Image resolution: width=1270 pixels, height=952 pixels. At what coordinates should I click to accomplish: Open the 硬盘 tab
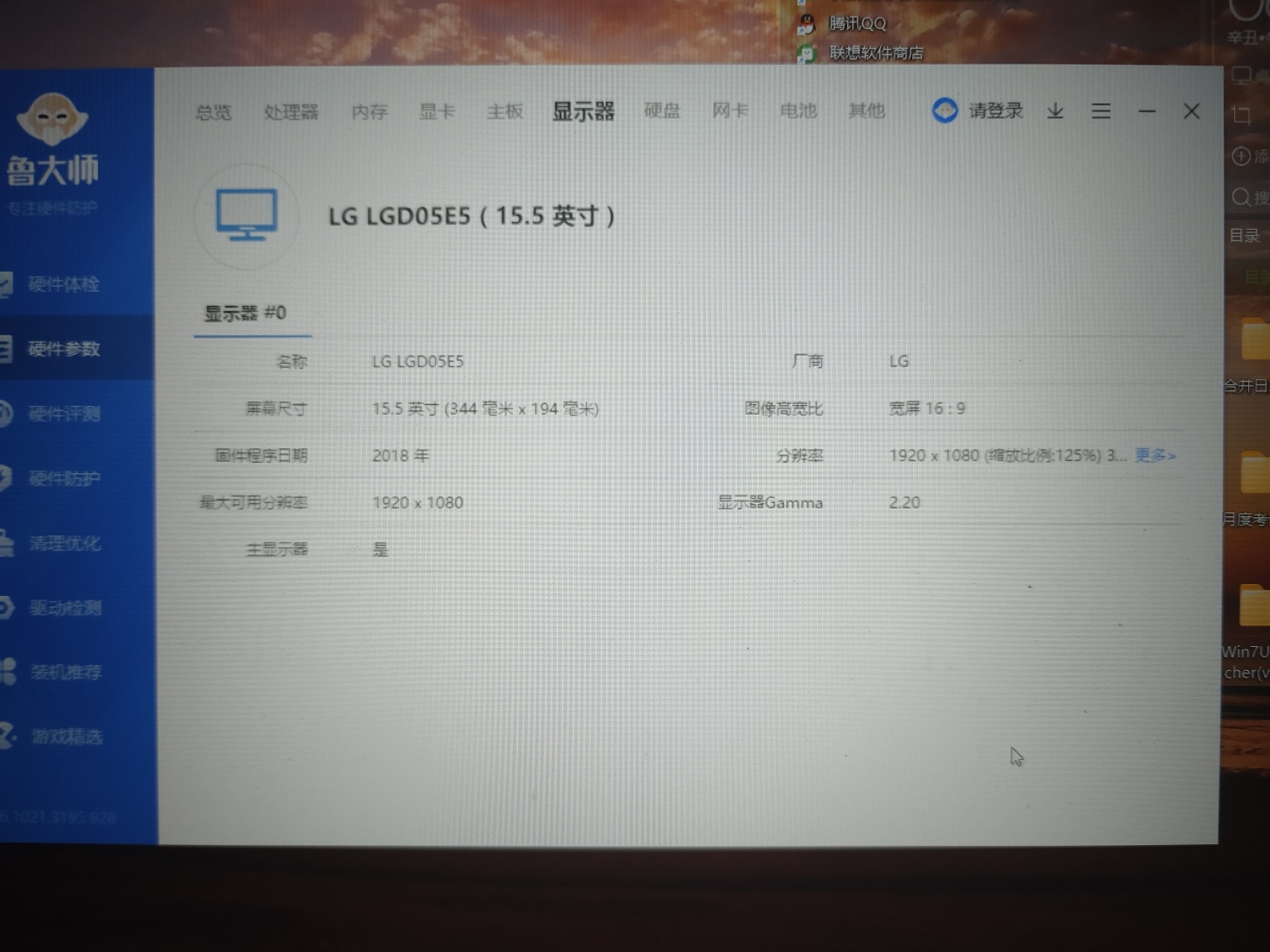coord(662,110)
